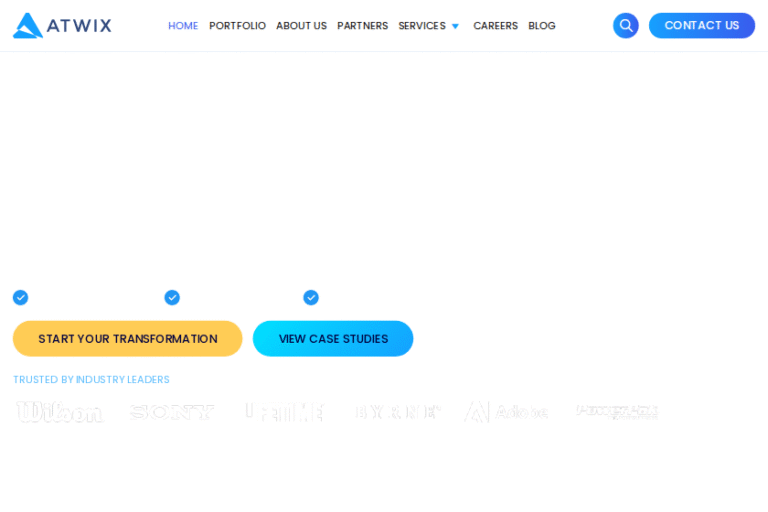Viewport: 768px width, 512px height.
Task: Visit the Careers page
Action: click(495, 26)
